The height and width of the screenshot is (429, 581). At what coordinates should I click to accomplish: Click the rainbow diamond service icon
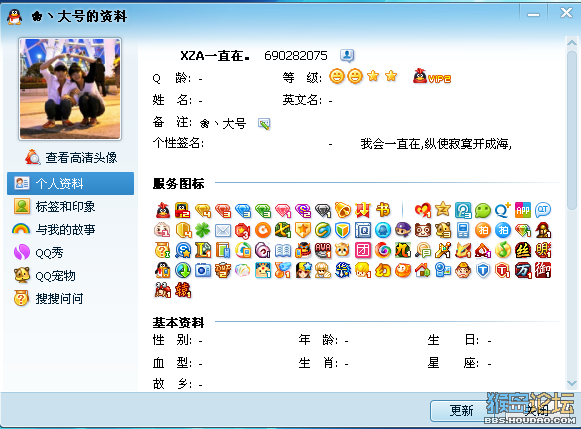pos(523,230)
